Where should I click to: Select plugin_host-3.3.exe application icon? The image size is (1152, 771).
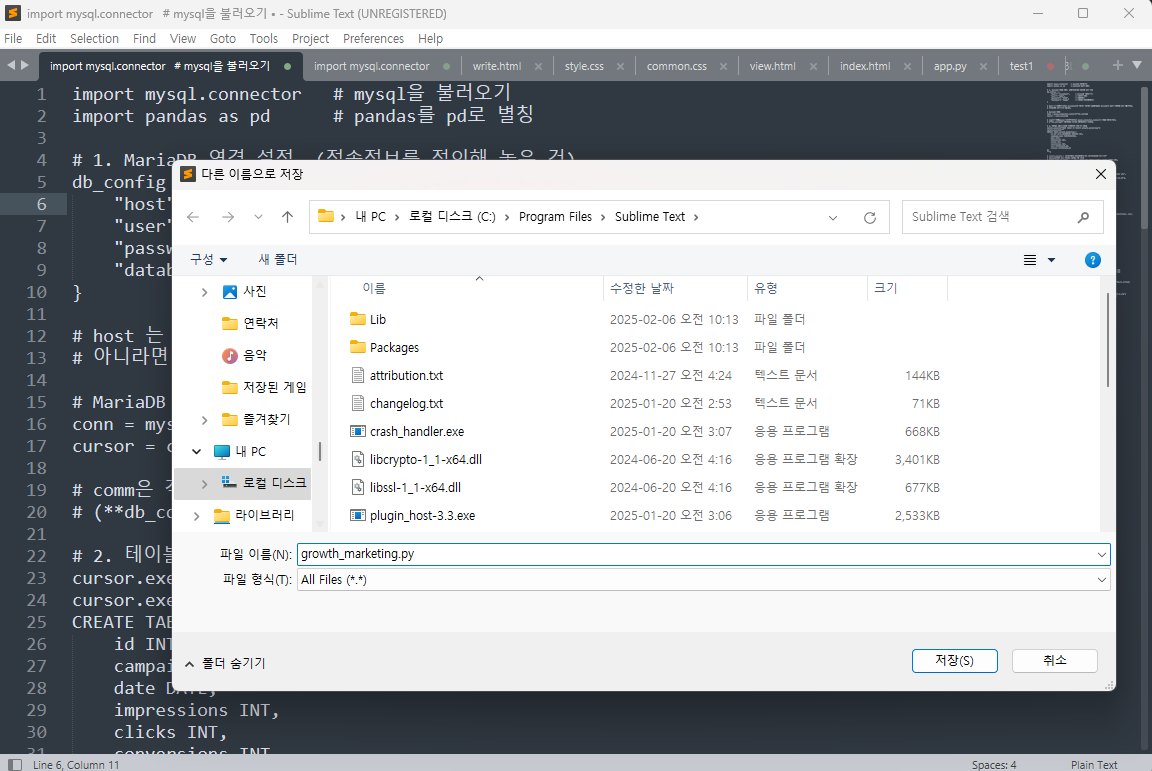[x=358, y=515]
